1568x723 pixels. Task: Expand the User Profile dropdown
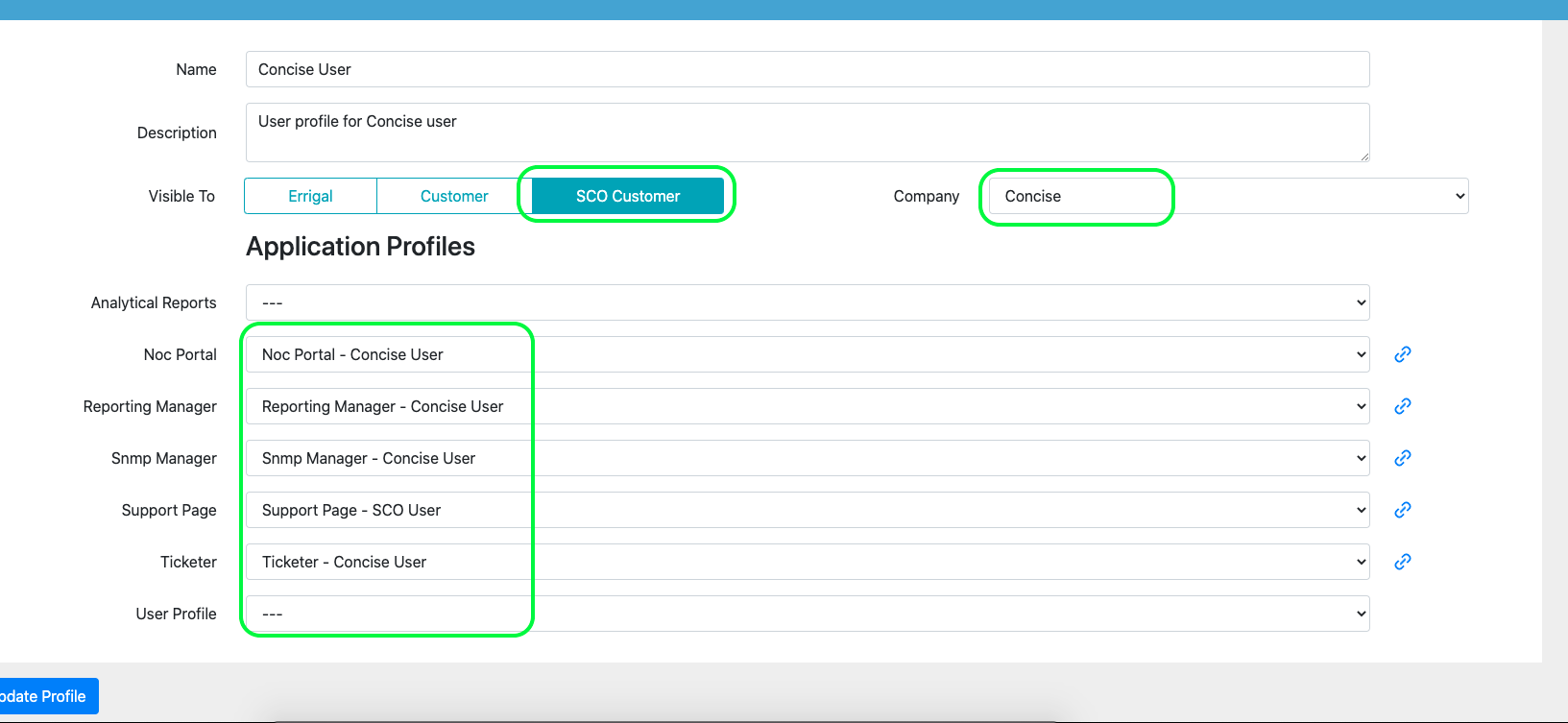(x=807, y=614)
